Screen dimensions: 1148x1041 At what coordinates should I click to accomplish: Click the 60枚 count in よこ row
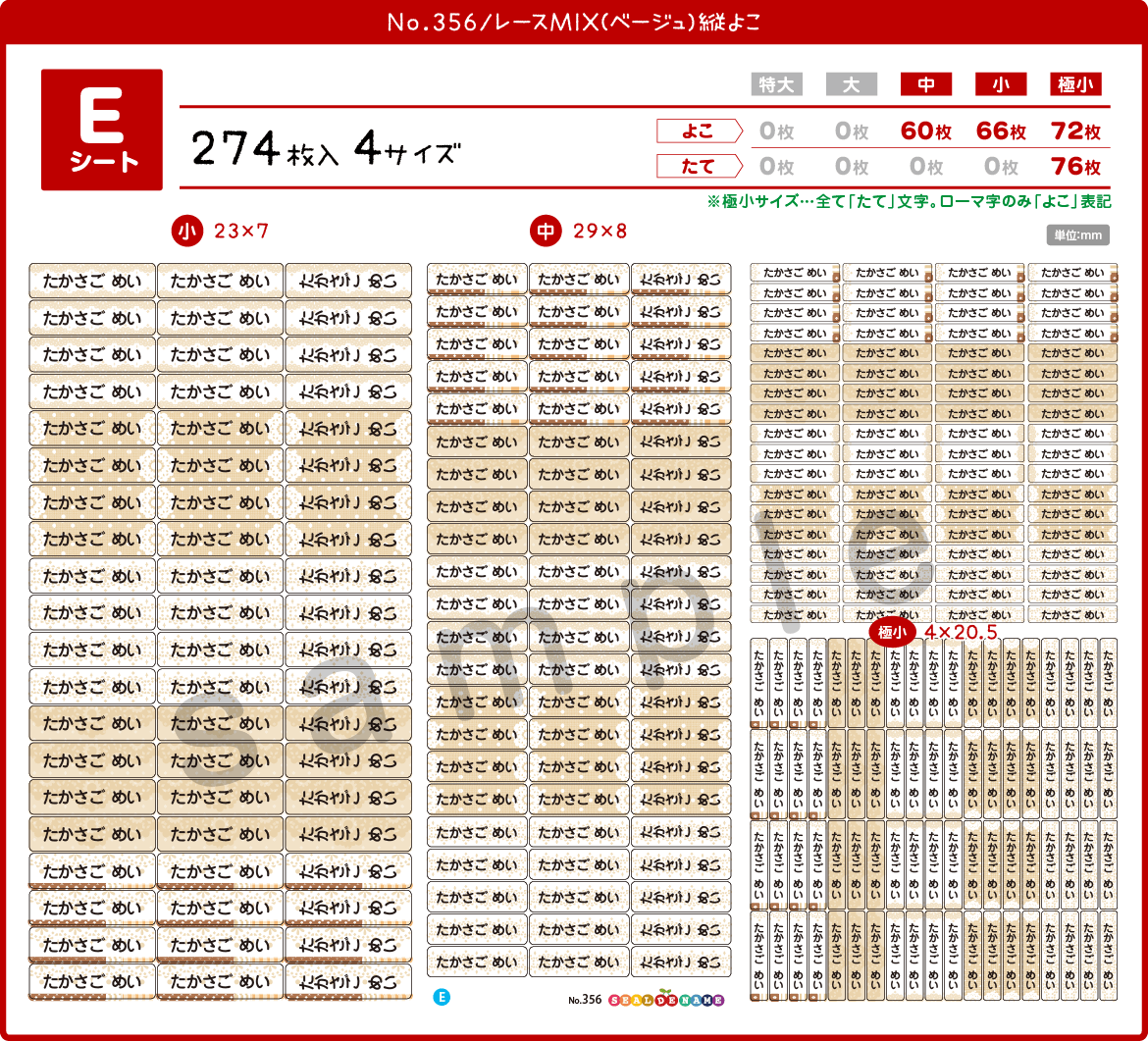(x=926, y=131)
